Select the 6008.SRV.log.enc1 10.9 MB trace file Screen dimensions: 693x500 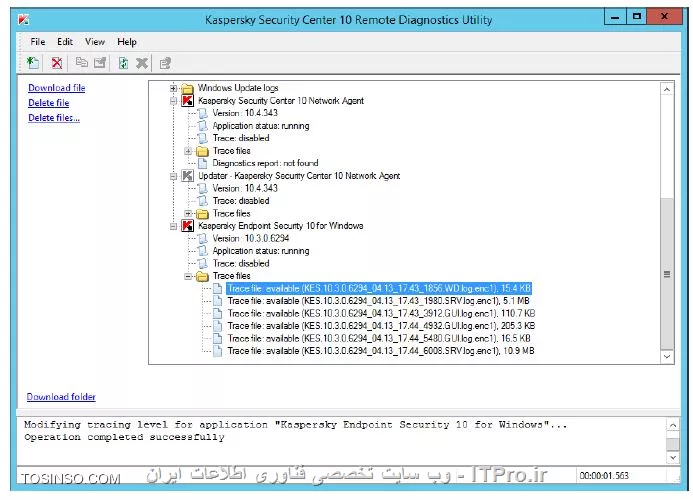[x=381, y=351]
